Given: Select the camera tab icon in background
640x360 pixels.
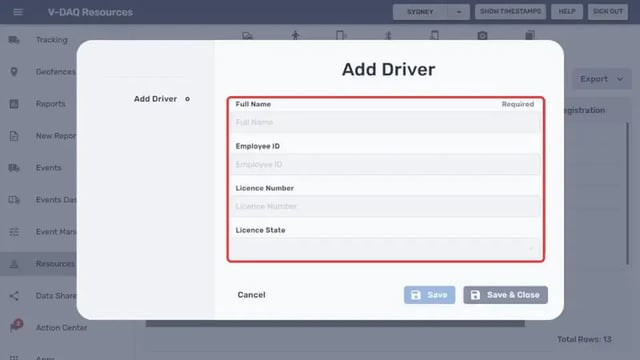Looking at the screenshot, I should point(482,36).
